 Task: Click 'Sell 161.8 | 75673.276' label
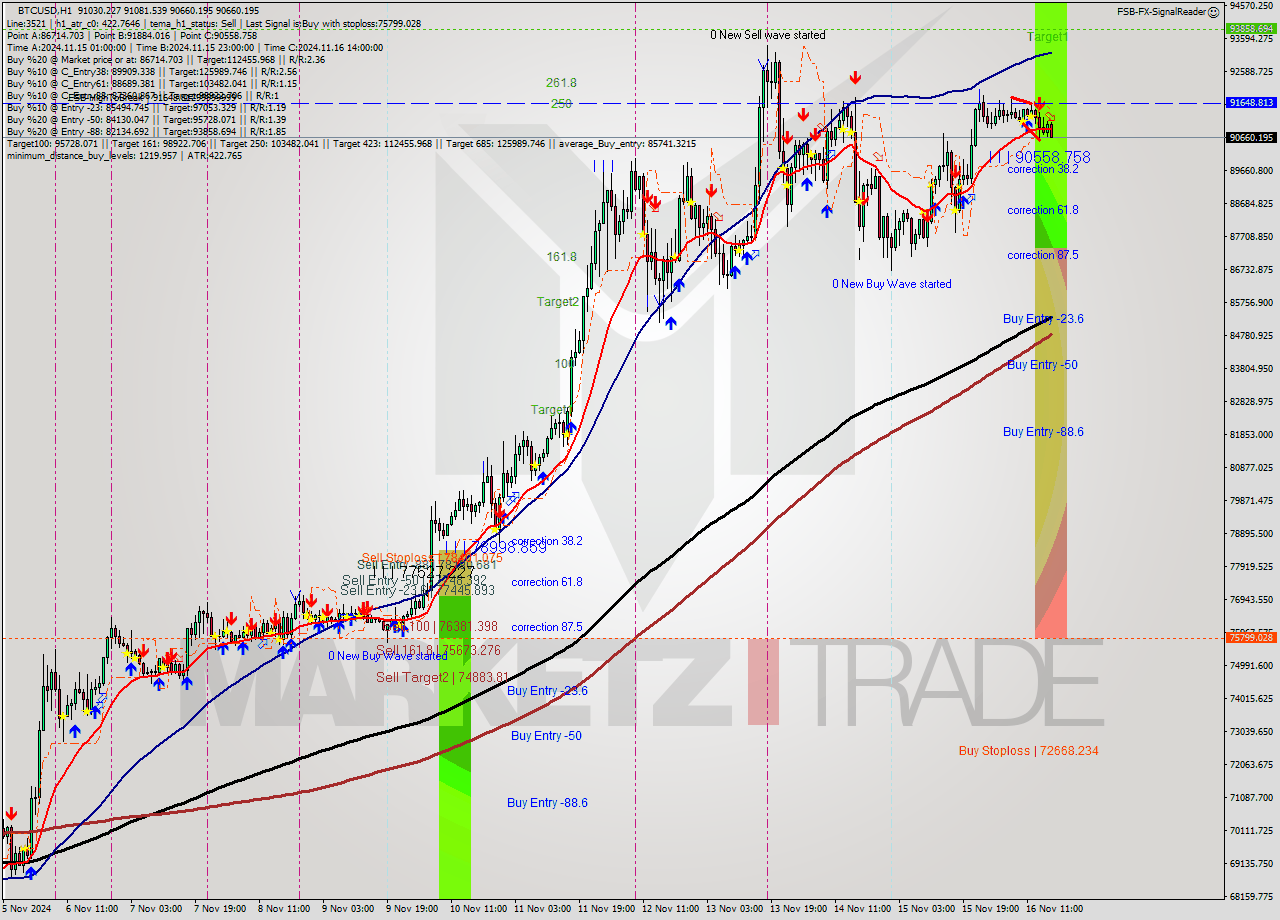tap(438, 650)
